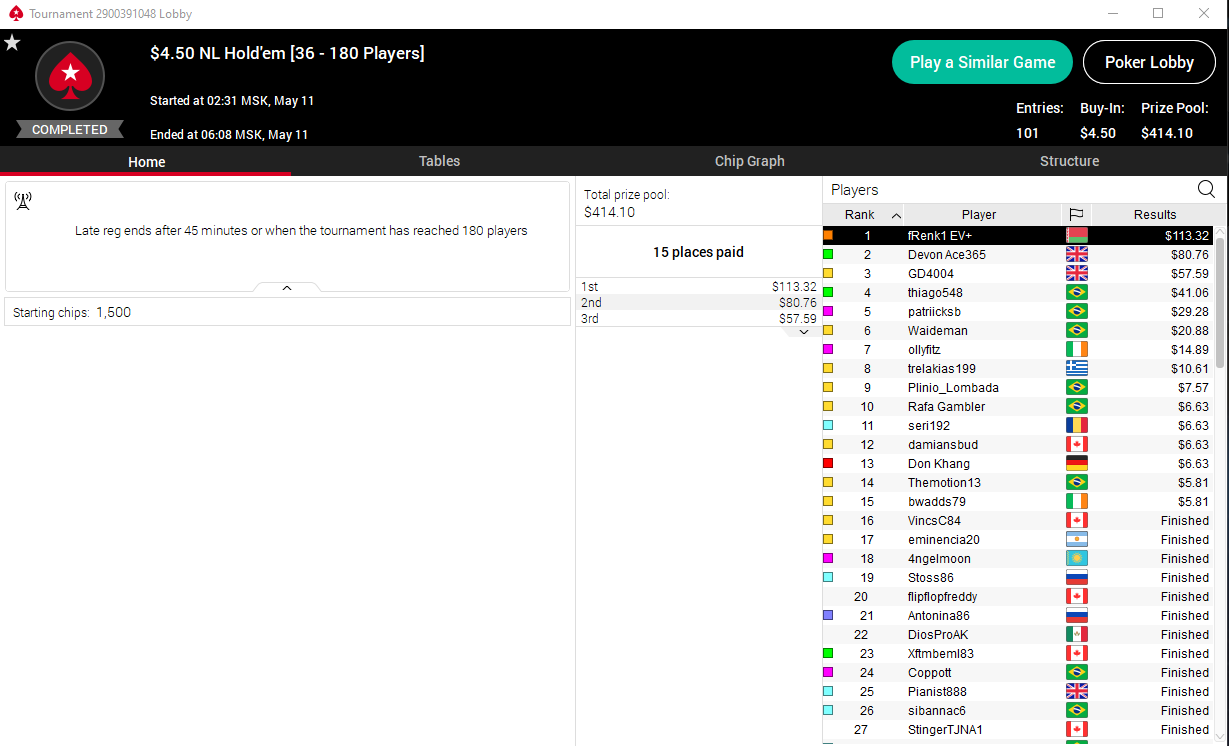Sort by Results column header
This screenshot has height=746, width=1229.
pyautogui.click(x=1155, y=214)
